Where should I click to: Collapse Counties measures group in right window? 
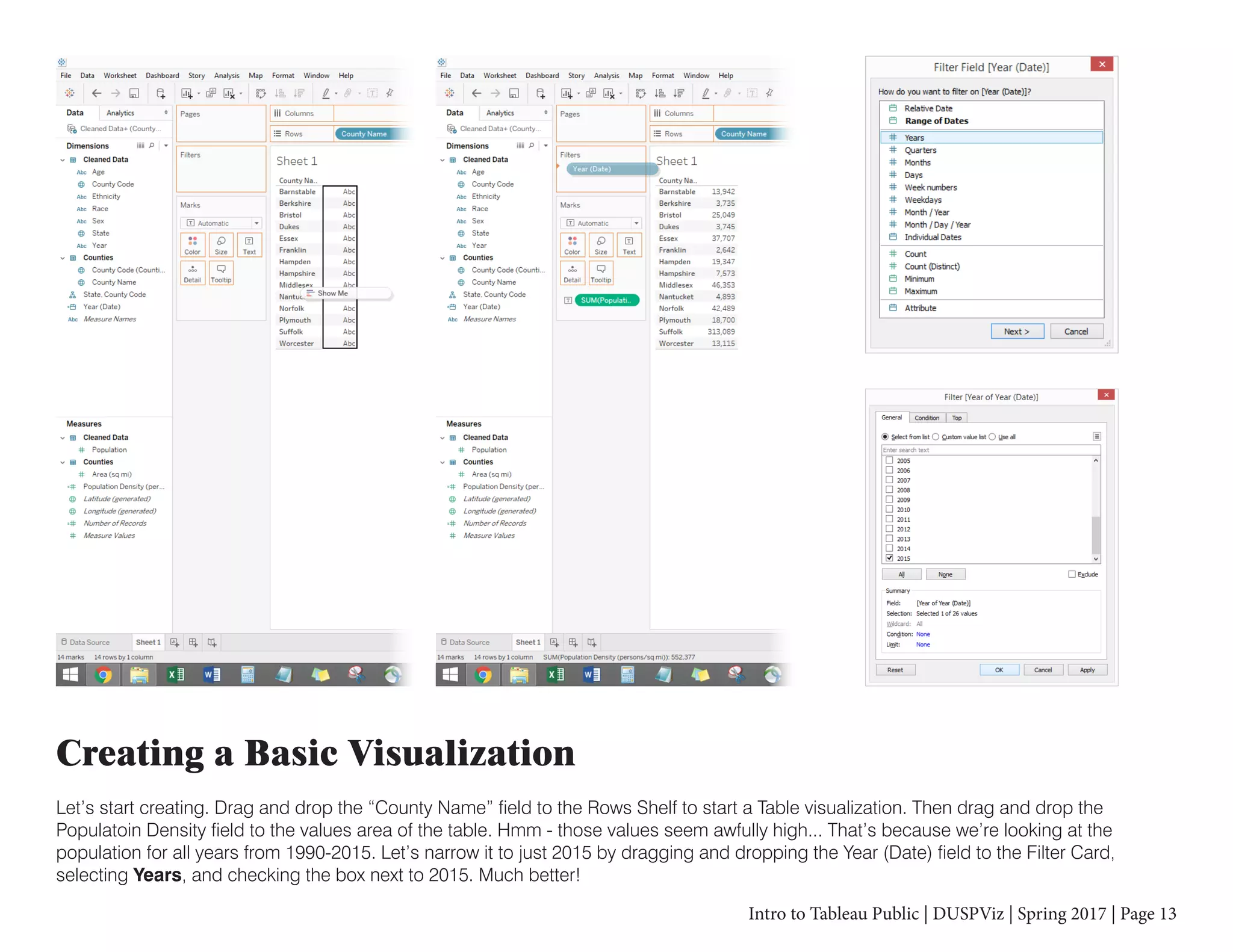pos(443,463)
